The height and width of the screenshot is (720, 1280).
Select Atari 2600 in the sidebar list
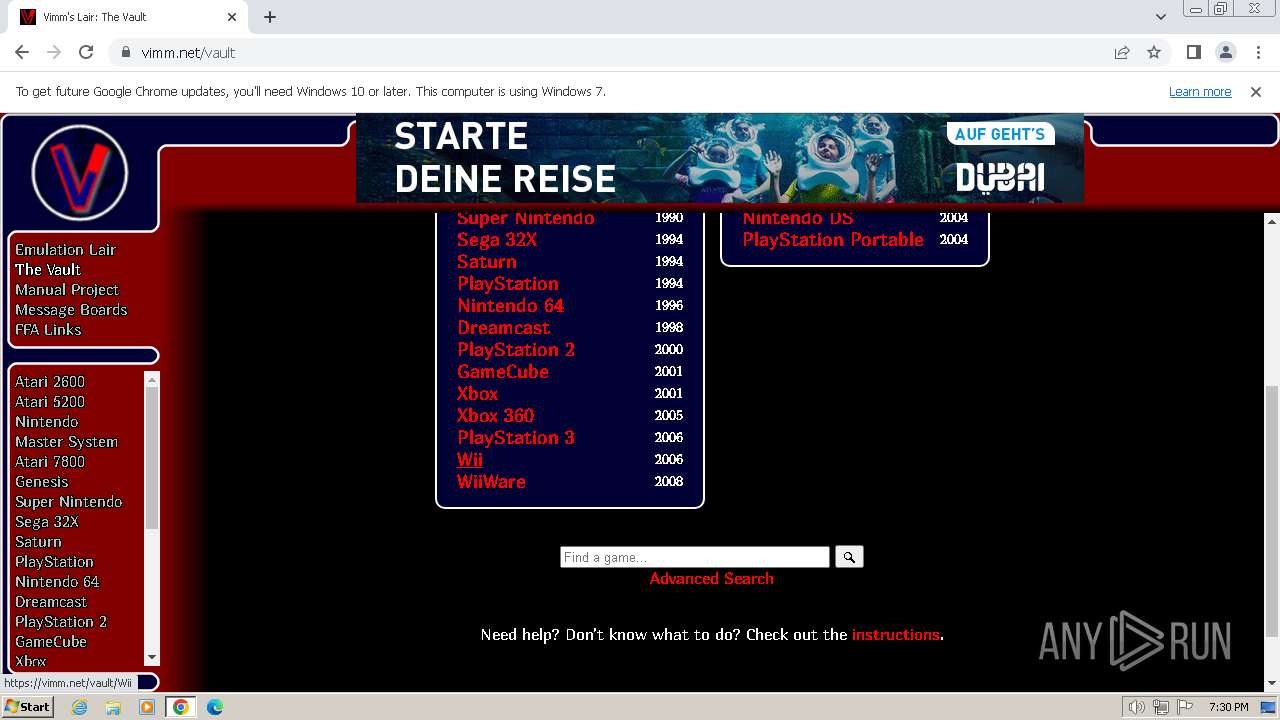(x=50, y=381)
